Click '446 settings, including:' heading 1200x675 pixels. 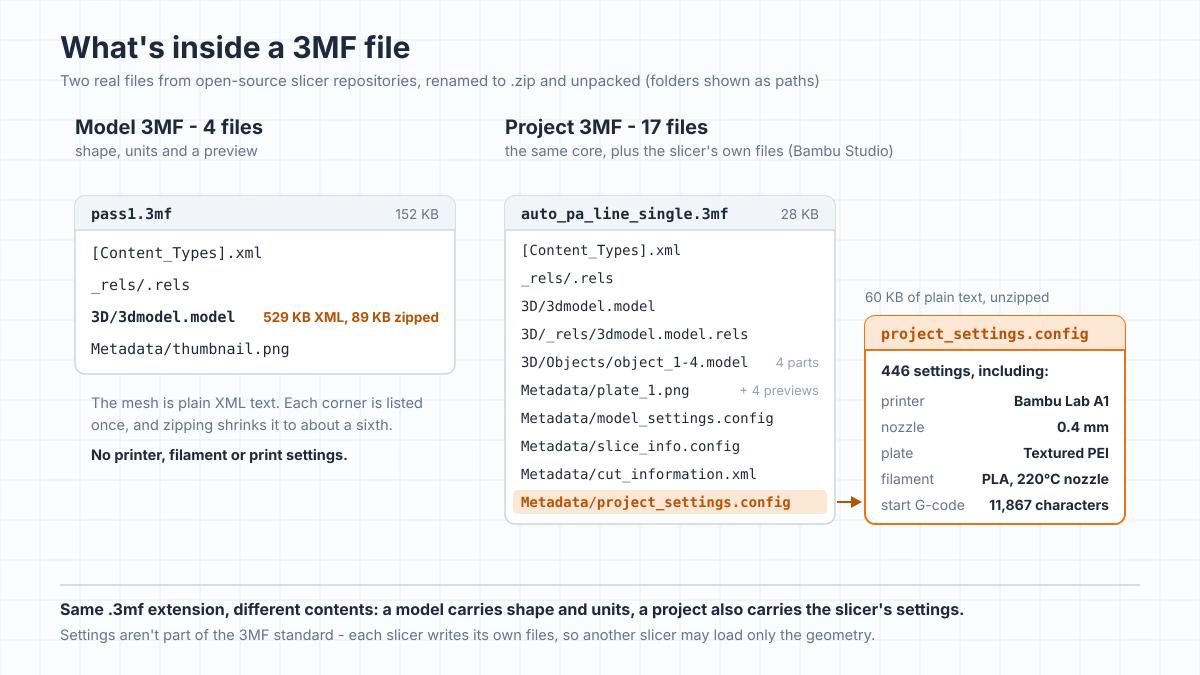(x=964, y=371)
